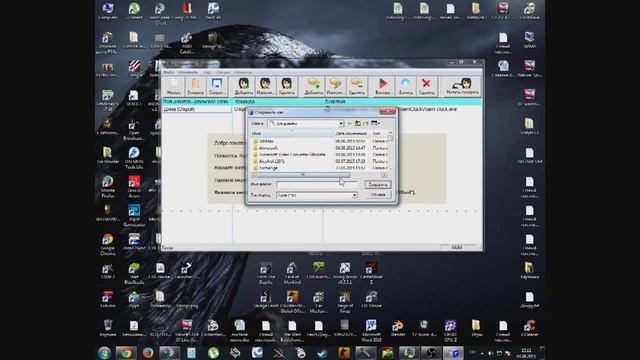Select the Alcohol 120% folder row
The height and width of the screenshot is (360, 640).
[x=271, y=161]
